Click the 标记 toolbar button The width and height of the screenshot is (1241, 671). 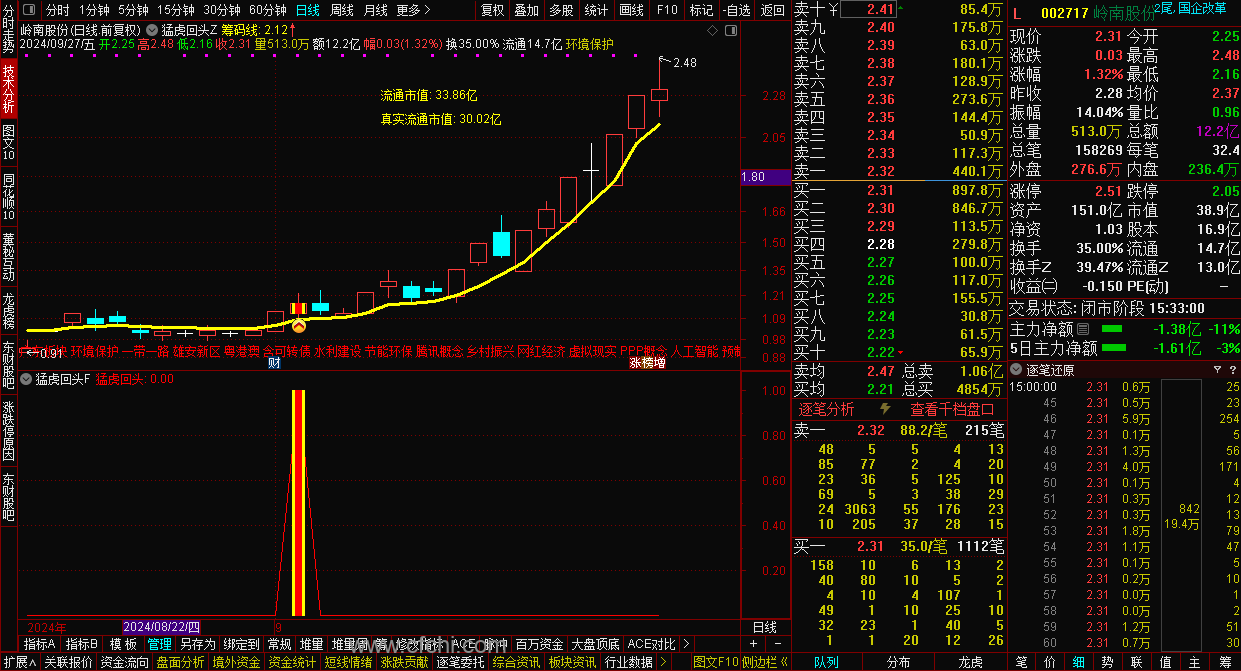point(702,10)
